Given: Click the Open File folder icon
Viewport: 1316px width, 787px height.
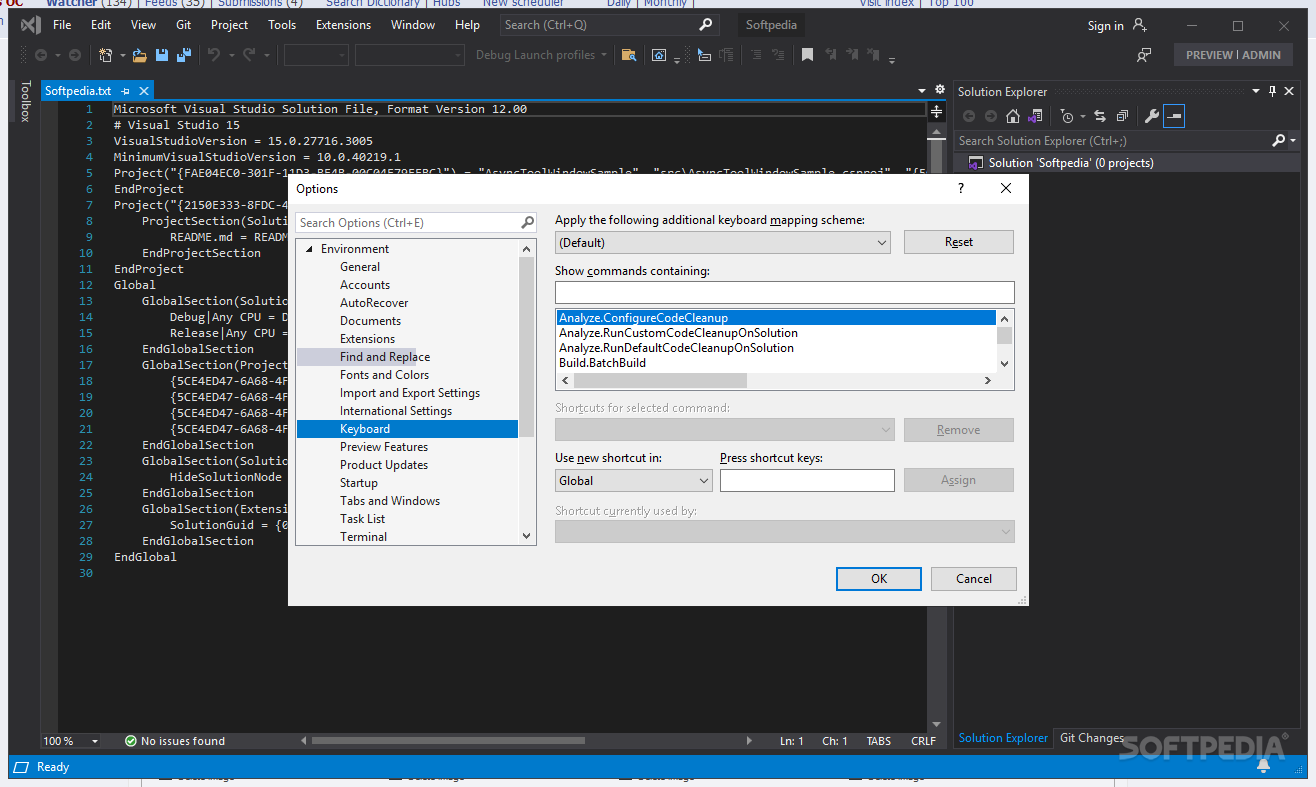Looking at the screenshot, I should (140, 55).
